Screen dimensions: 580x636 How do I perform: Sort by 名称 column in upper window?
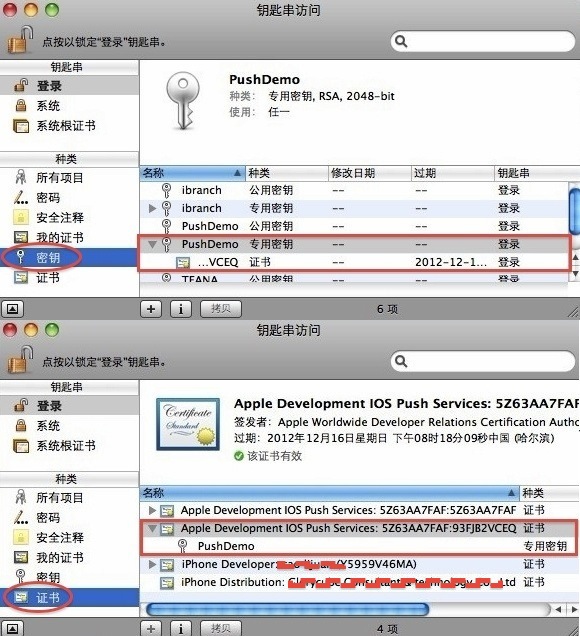click(x=192, y=173)
